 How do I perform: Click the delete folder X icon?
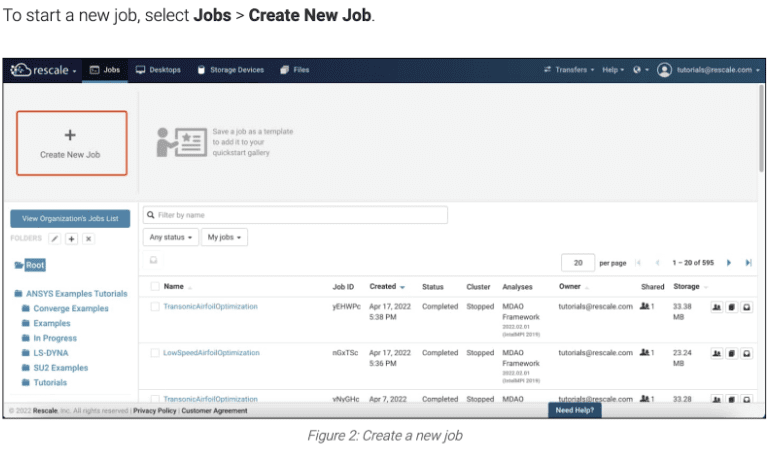tap(88, 239)
